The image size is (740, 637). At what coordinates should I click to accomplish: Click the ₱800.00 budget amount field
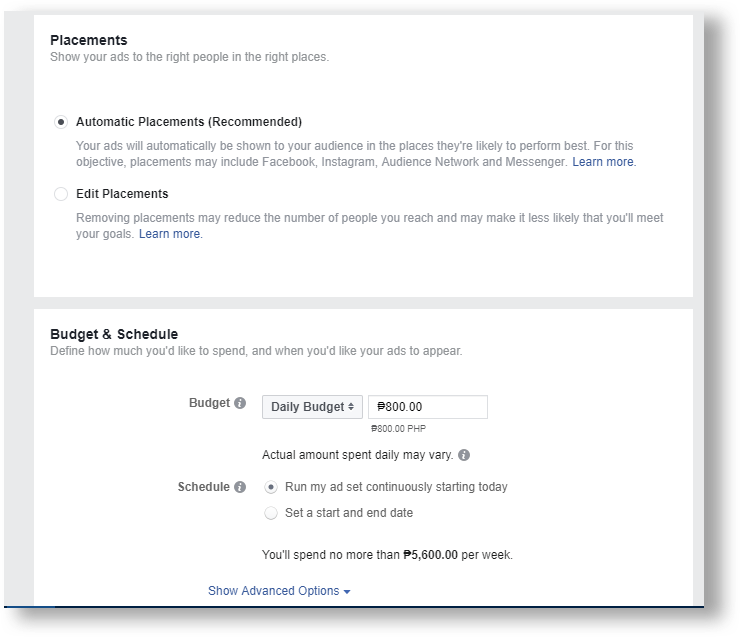428,407
